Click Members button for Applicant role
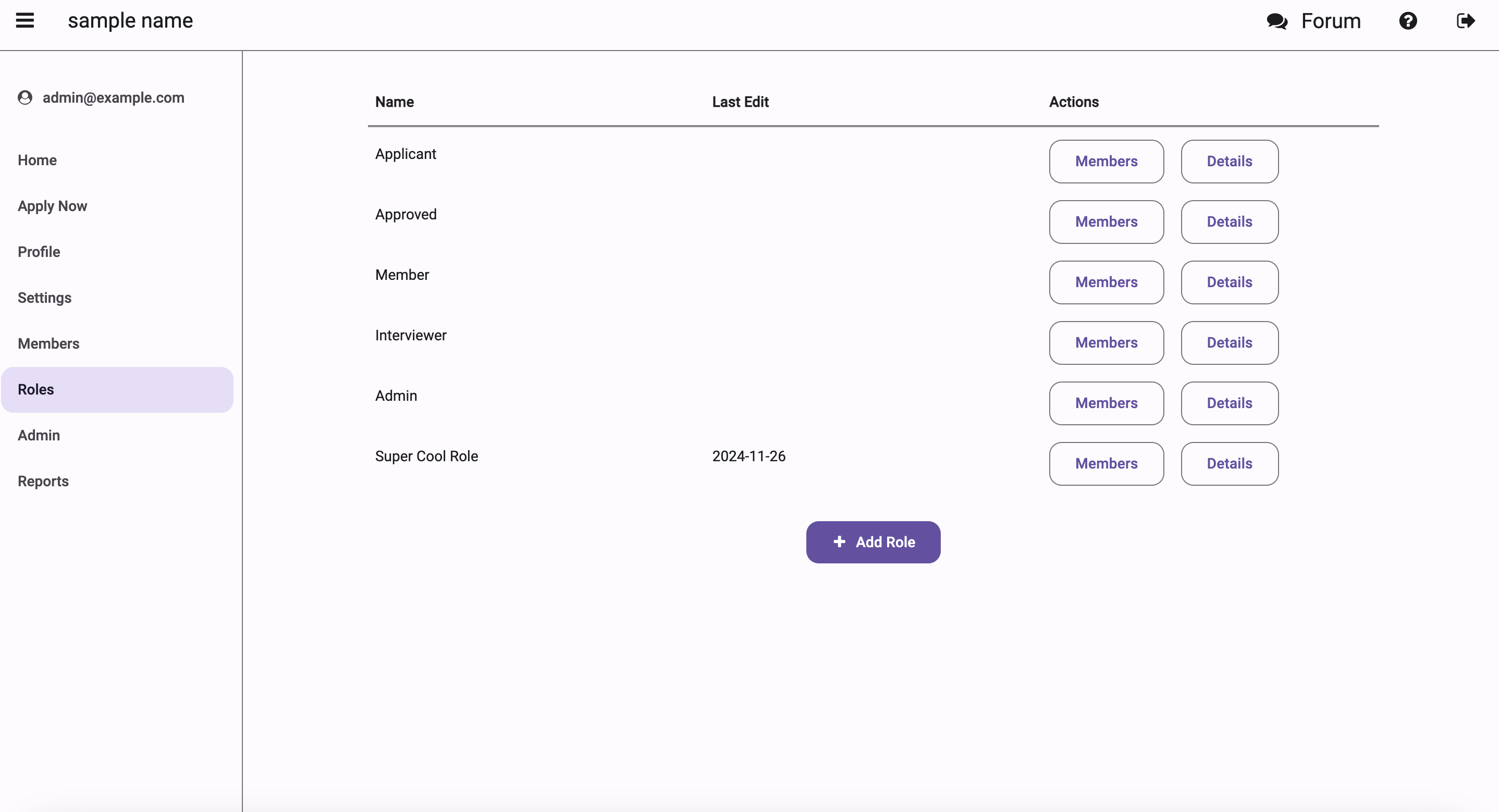 tap(1106, 161)
